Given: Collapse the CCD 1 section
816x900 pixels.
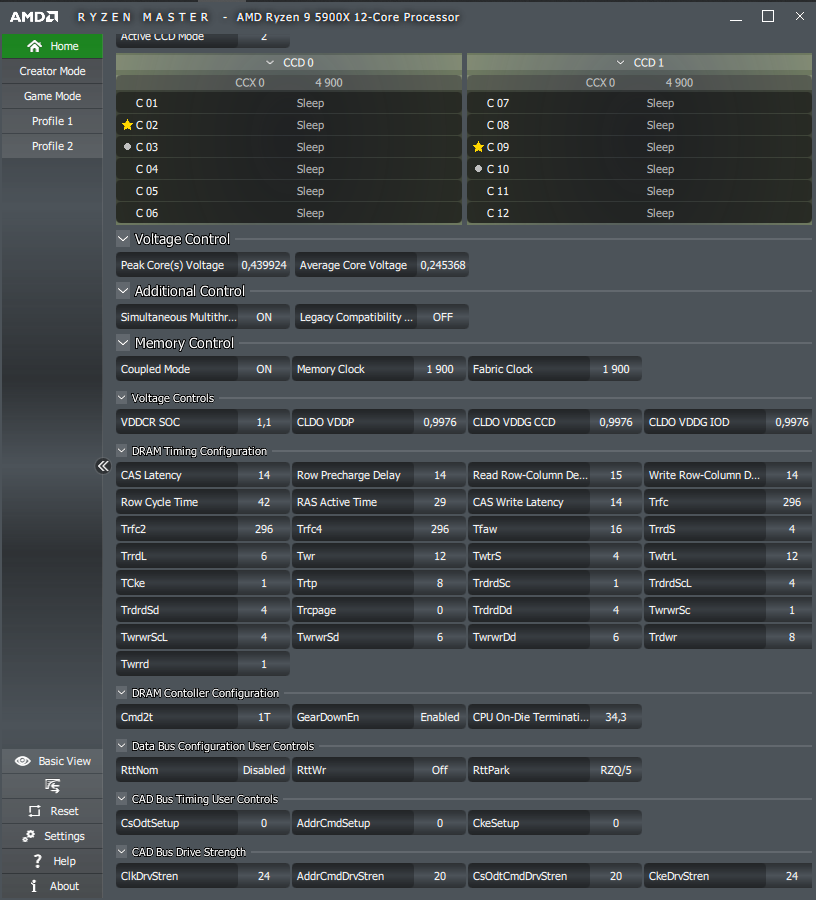Looking at the screenshot, I should point(620,62).
